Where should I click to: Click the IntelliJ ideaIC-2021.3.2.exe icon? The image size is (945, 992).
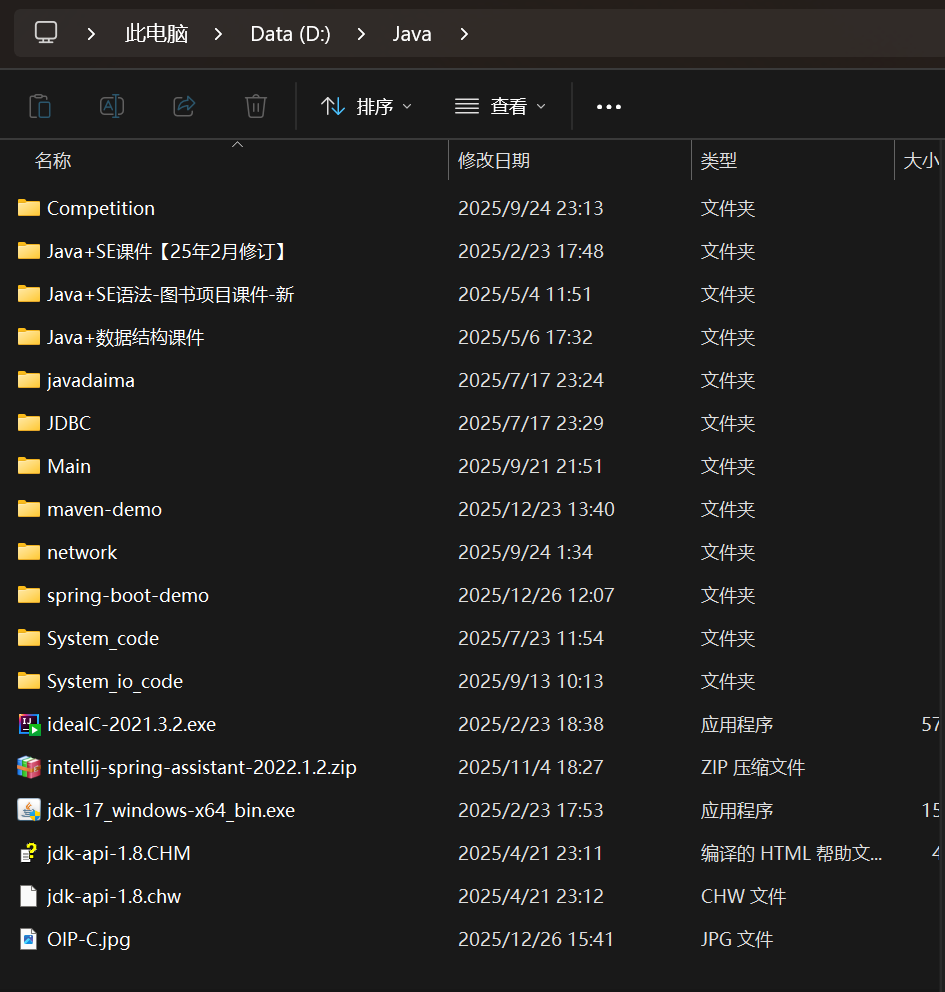tap(29, 724)
